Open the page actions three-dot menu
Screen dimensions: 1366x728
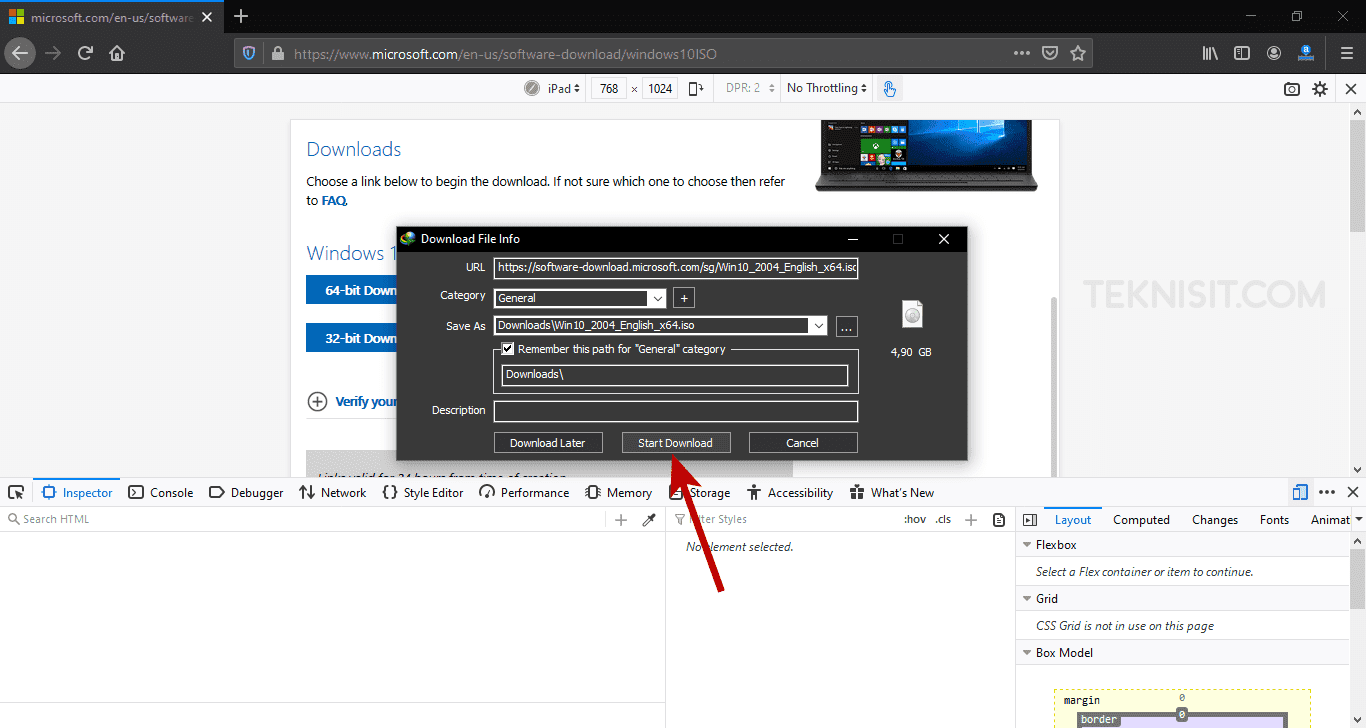coord(1021,54)
